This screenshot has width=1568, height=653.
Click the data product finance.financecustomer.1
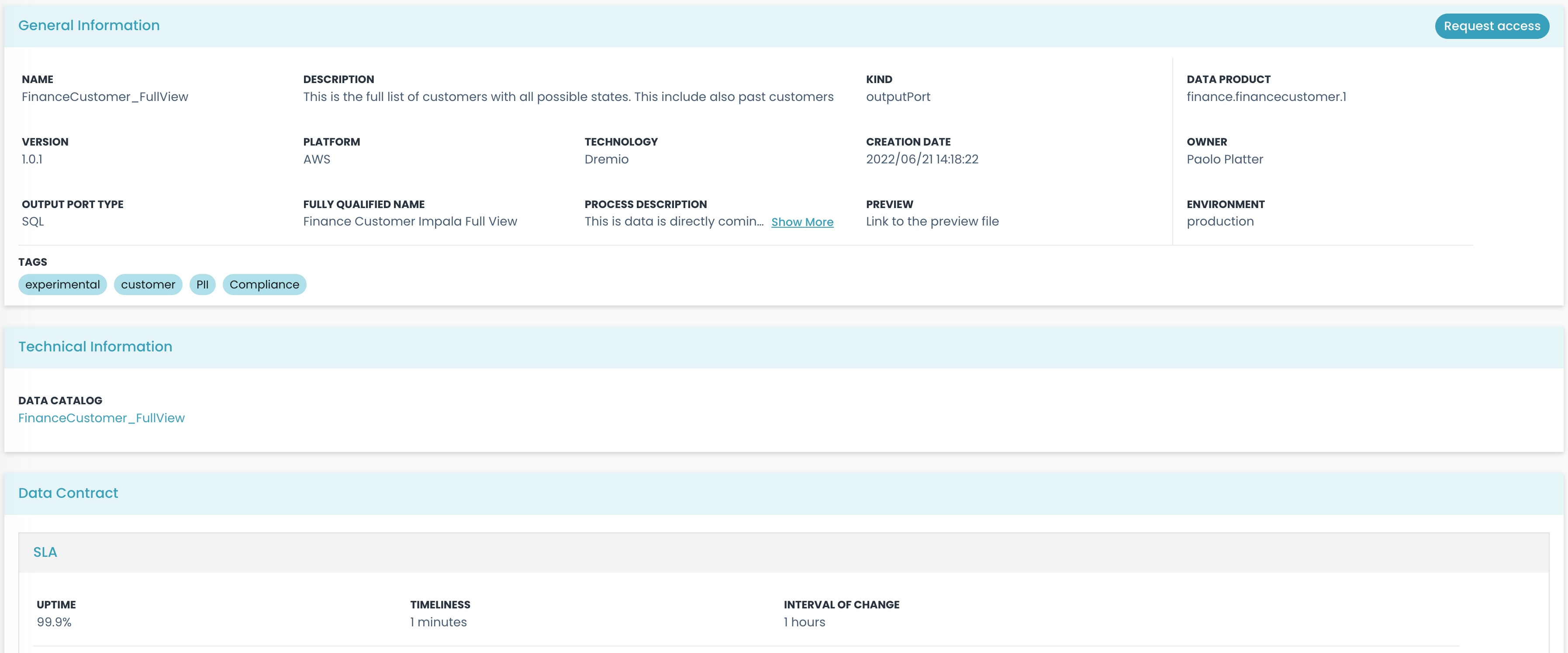pyautogui.click(x=1268, y=96)
